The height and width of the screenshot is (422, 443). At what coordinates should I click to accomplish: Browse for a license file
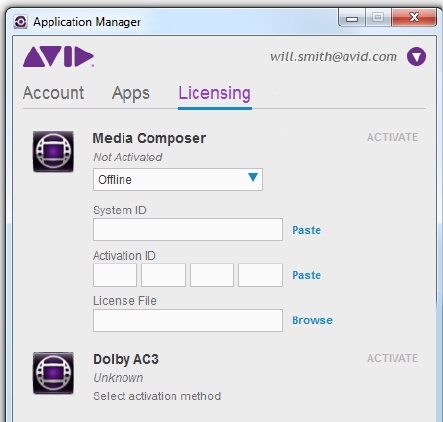click(312, 320)
